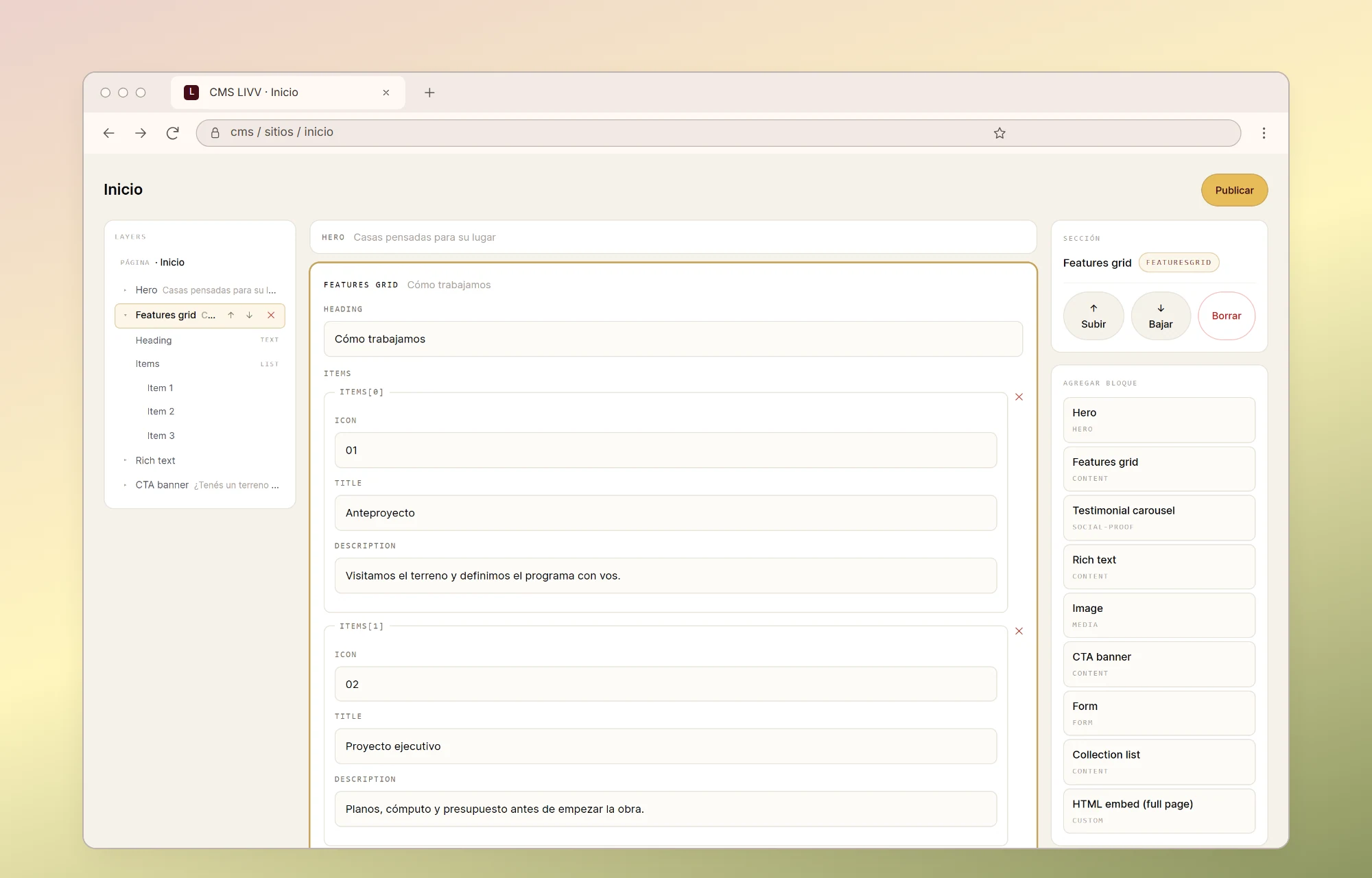Remove ITEMS[1] with its red X
Viewport: 1372px width, 878px height.
[x=1019, y=631]
